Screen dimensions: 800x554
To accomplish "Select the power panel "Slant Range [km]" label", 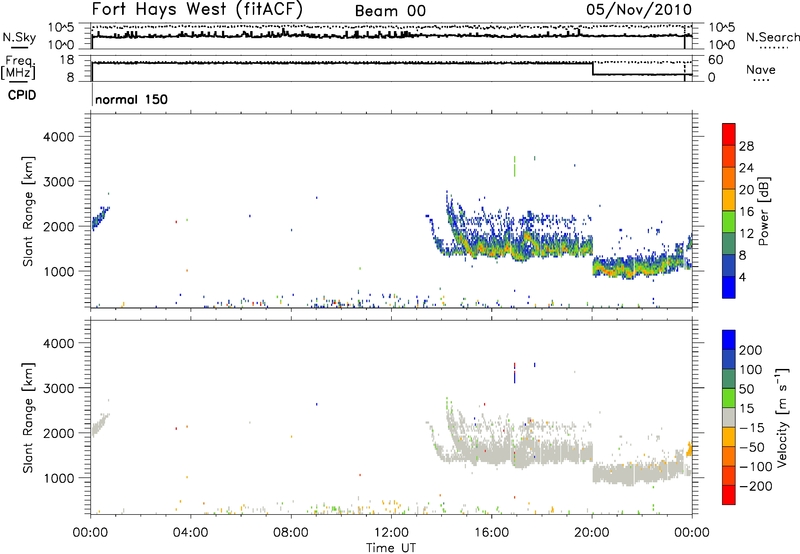I will (x=28, y=211).
